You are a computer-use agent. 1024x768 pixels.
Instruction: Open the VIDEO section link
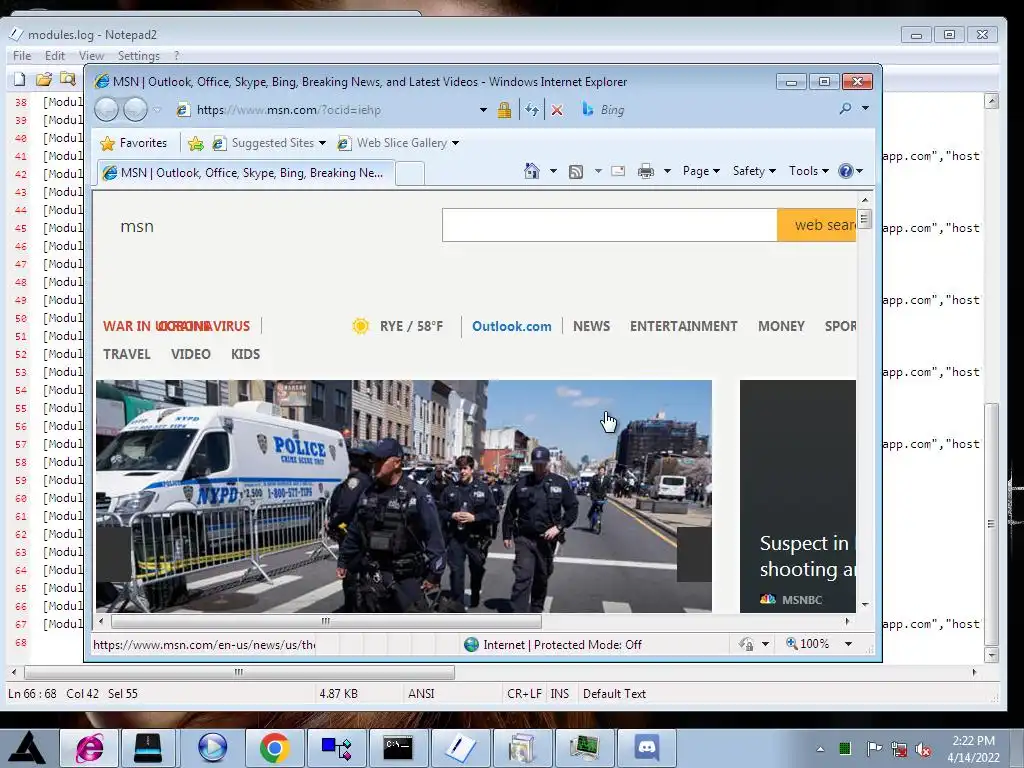point(191,354)
